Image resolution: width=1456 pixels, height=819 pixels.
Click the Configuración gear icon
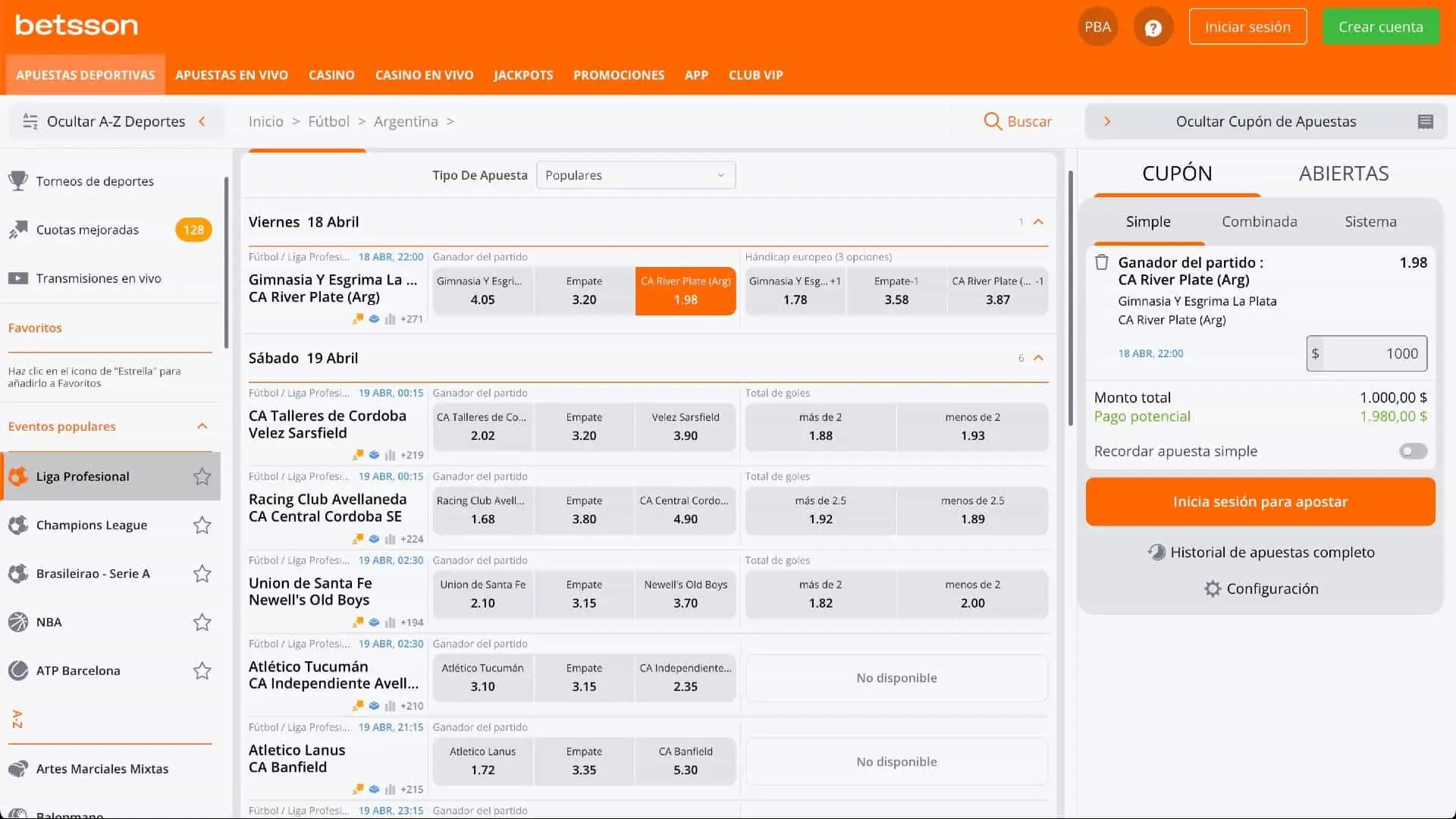(x=1213, y=588)
